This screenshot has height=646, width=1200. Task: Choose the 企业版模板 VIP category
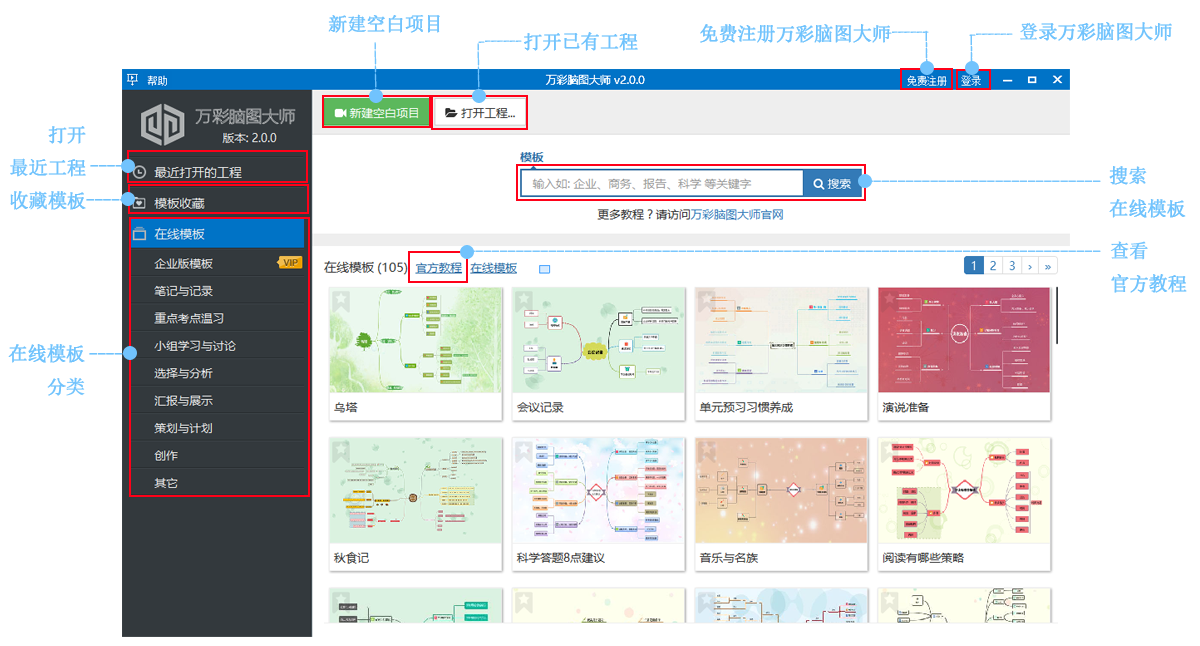[184, 264]
